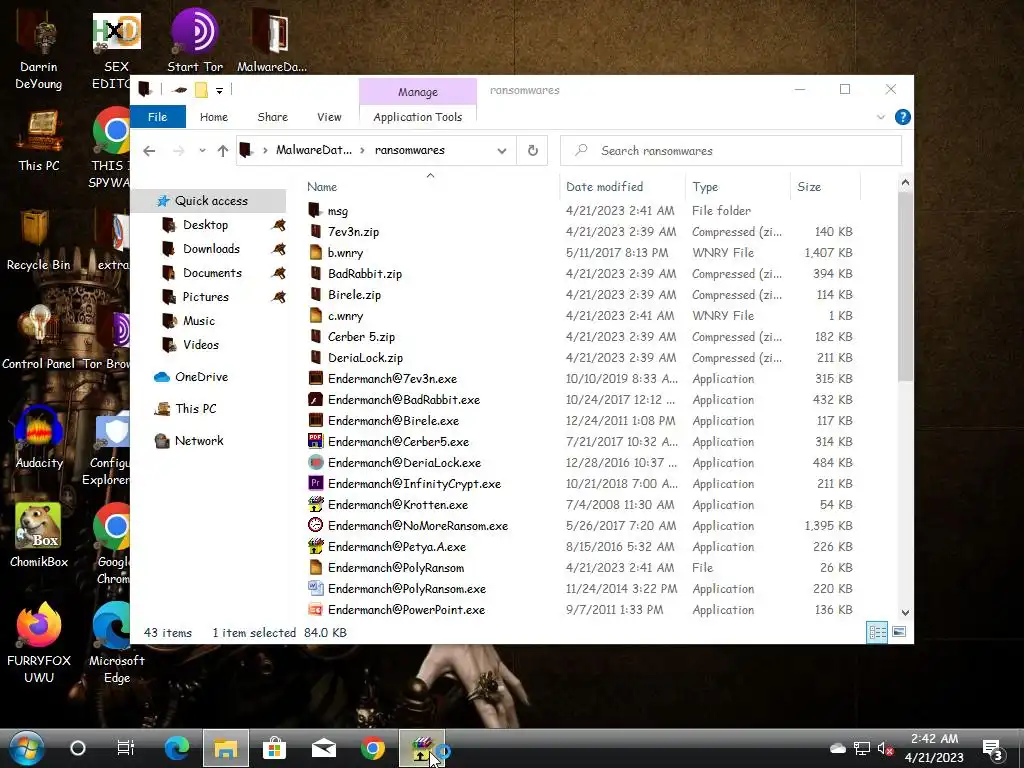This screenshot has height=768, width=1024.
Task: Select Endermanch@NoMoreRansom.exe file
Action: (x=417, y=526)
